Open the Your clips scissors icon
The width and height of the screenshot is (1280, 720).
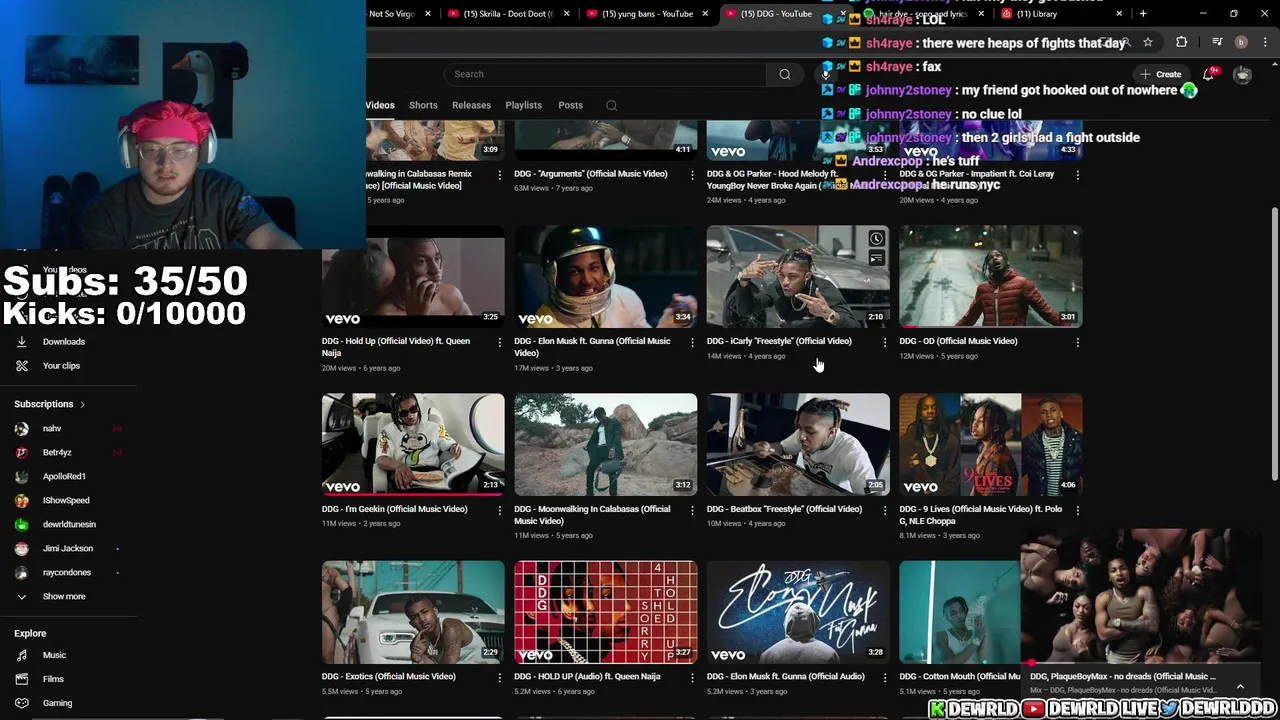pos(21,366)
